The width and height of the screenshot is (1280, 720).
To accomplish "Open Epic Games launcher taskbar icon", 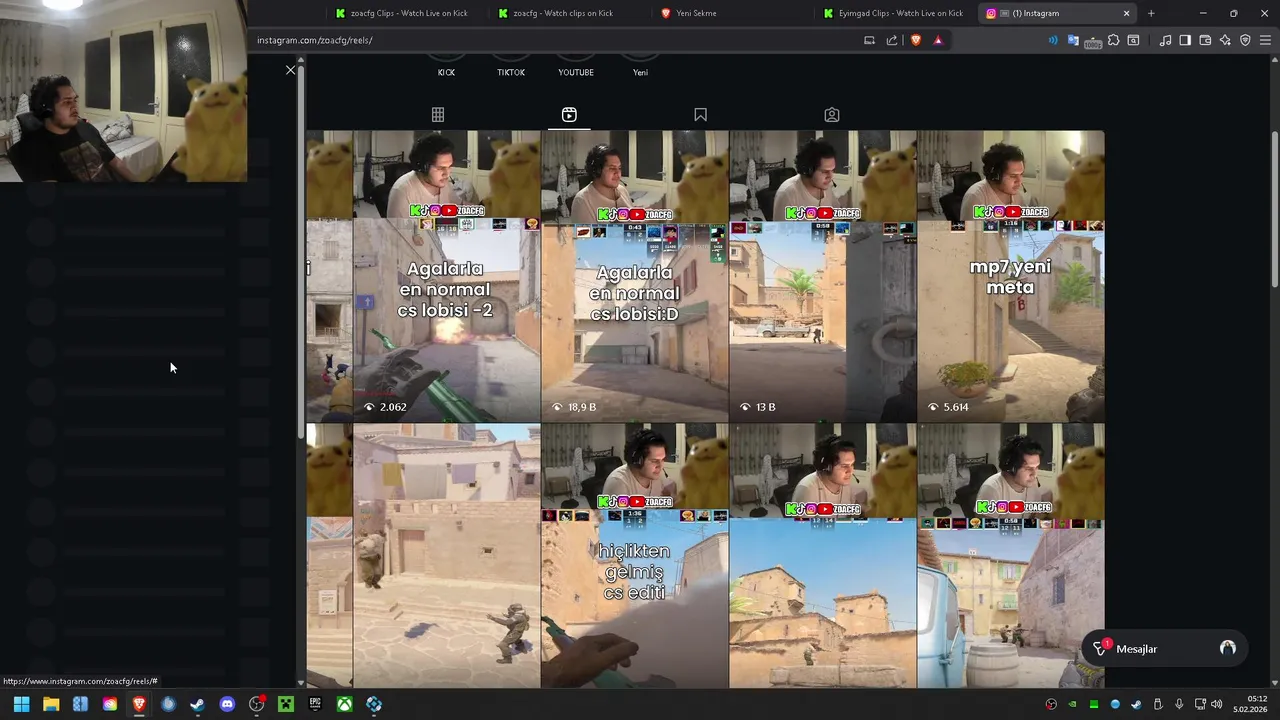I will [x=315, y=704].
